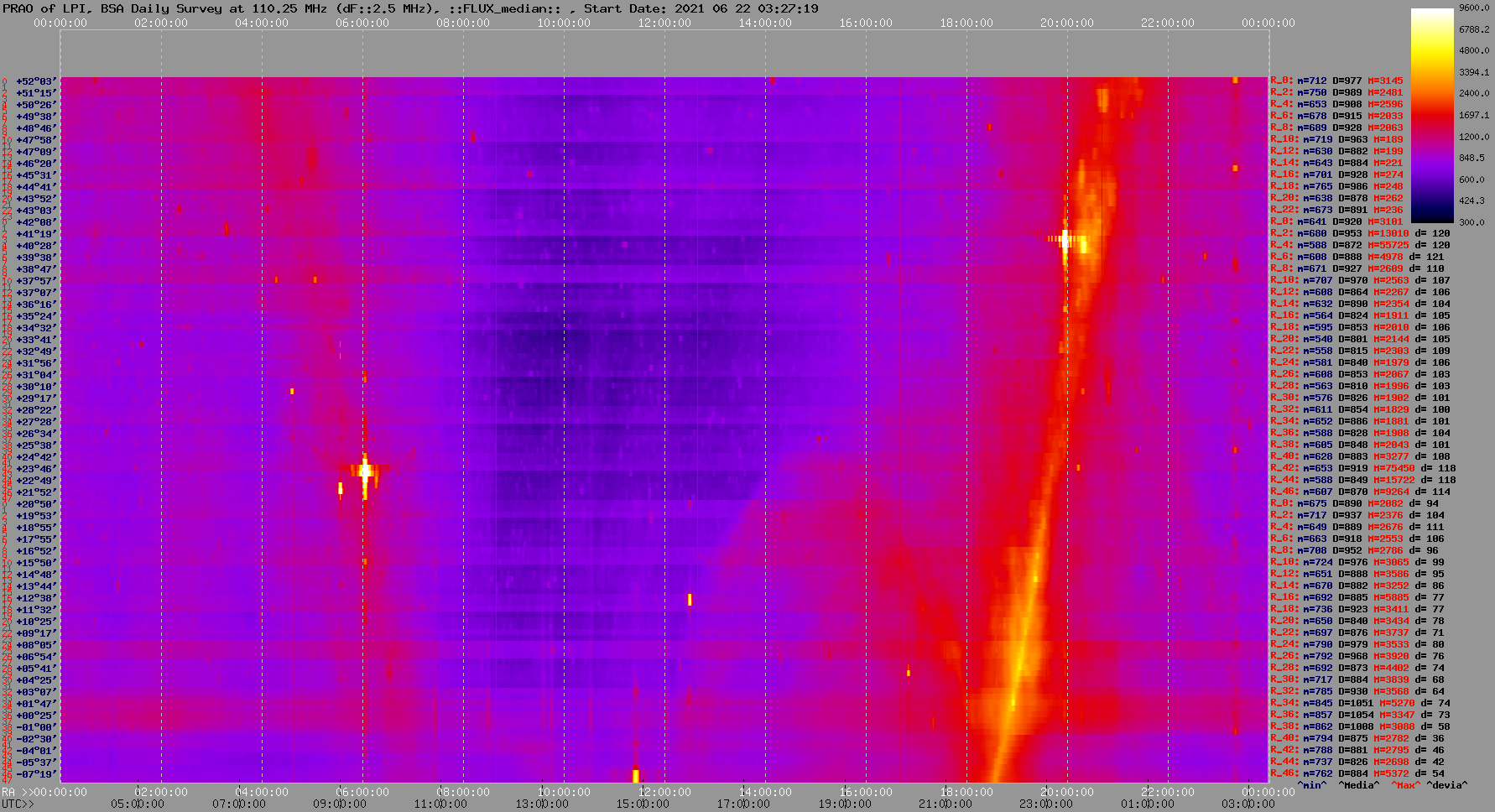This screenshot has width=1495, height=812.
Task: Click the UTC tick label 03:00:00
Action: 1247,804
